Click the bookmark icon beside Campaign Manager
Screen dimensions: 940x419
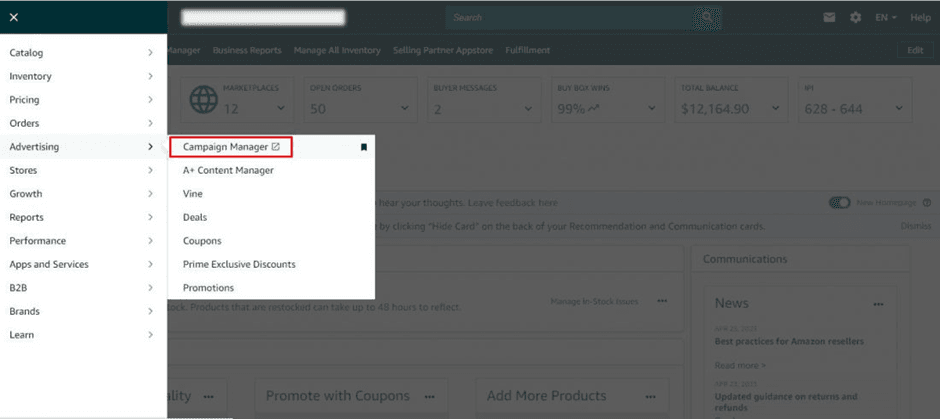(x=364, y=147)
